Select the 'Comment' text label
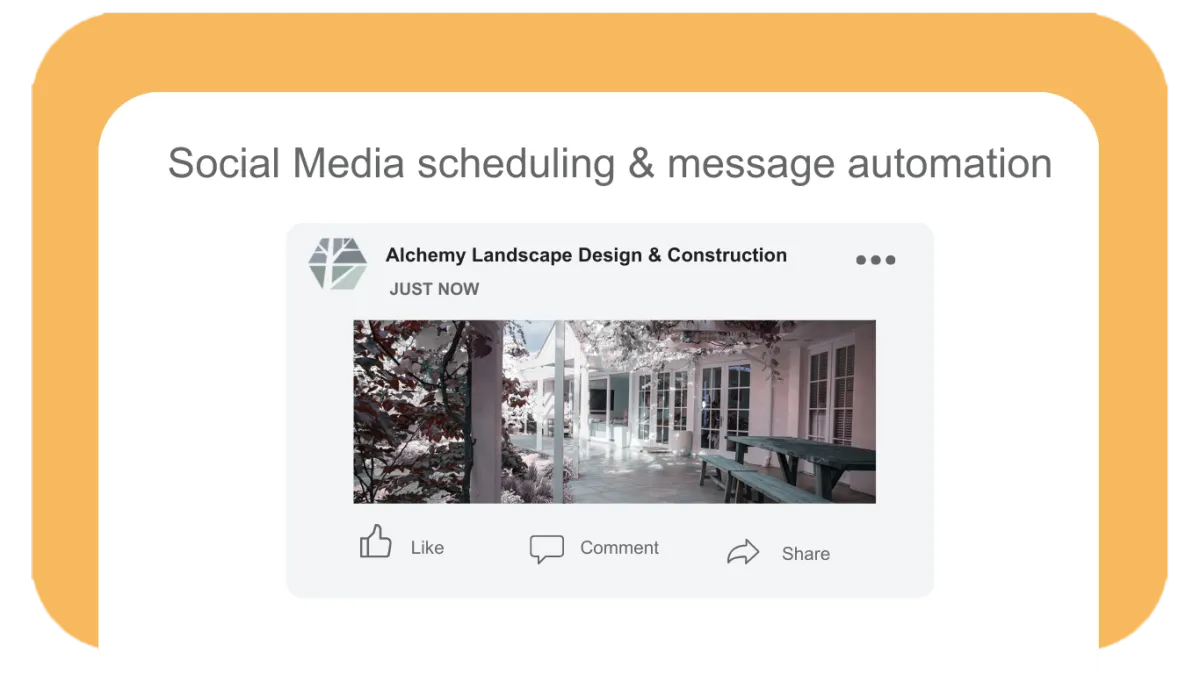The image size is (1200, 674). pos(620,548)
